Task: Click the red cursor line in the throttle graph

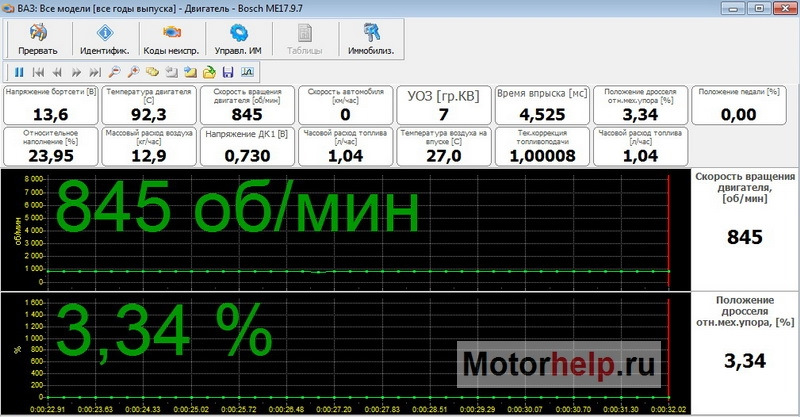Action: (x=668, y=349)
